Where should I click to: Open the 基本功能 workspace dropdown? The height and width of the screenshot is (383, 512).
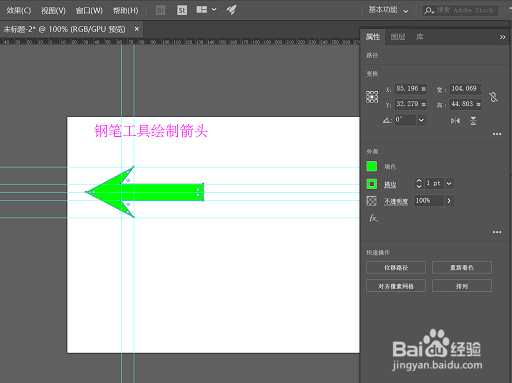pos(388,10)
